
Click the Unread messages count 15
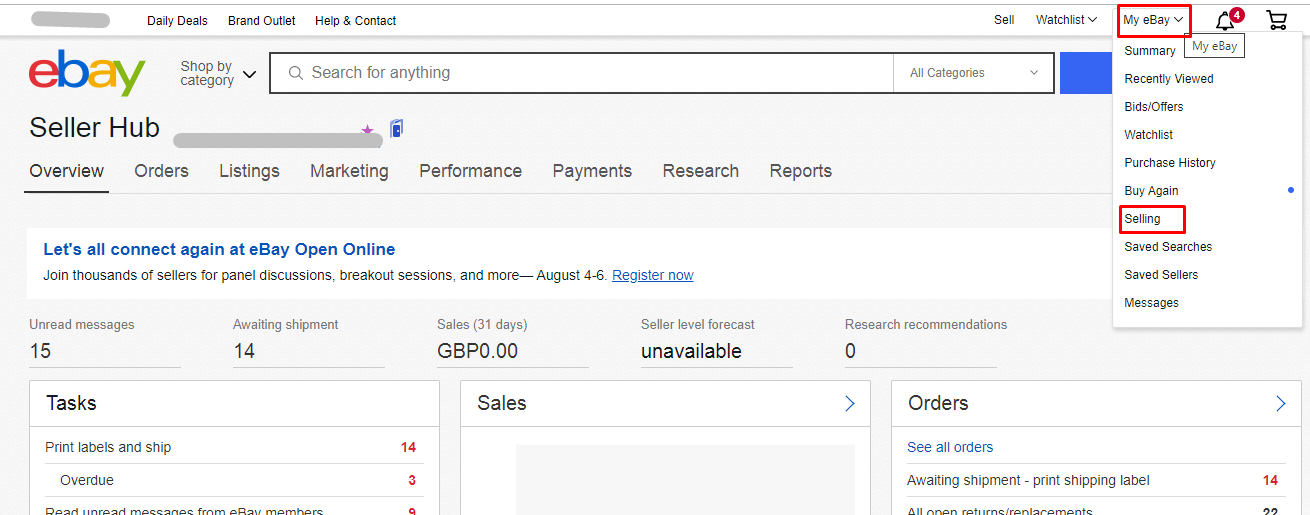(x=40, y=351)
